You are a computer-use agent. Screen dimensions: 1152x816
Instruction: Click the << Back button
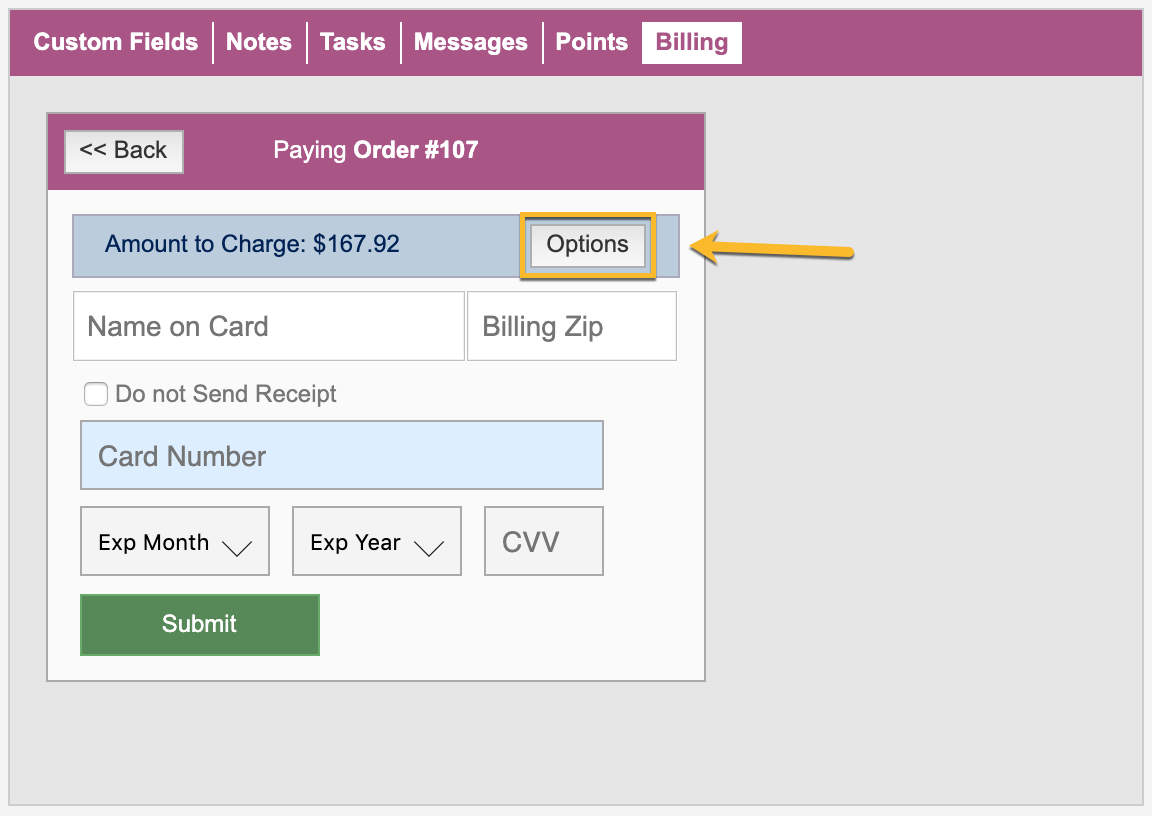click(123, 151)
